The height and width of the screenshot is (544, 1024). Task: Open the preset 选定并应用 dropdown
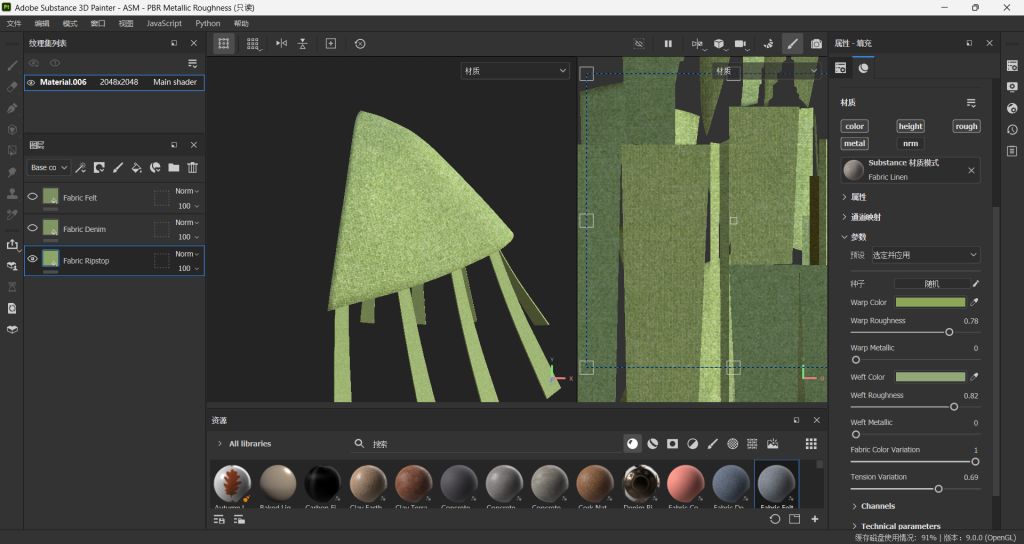click(925, 255)
